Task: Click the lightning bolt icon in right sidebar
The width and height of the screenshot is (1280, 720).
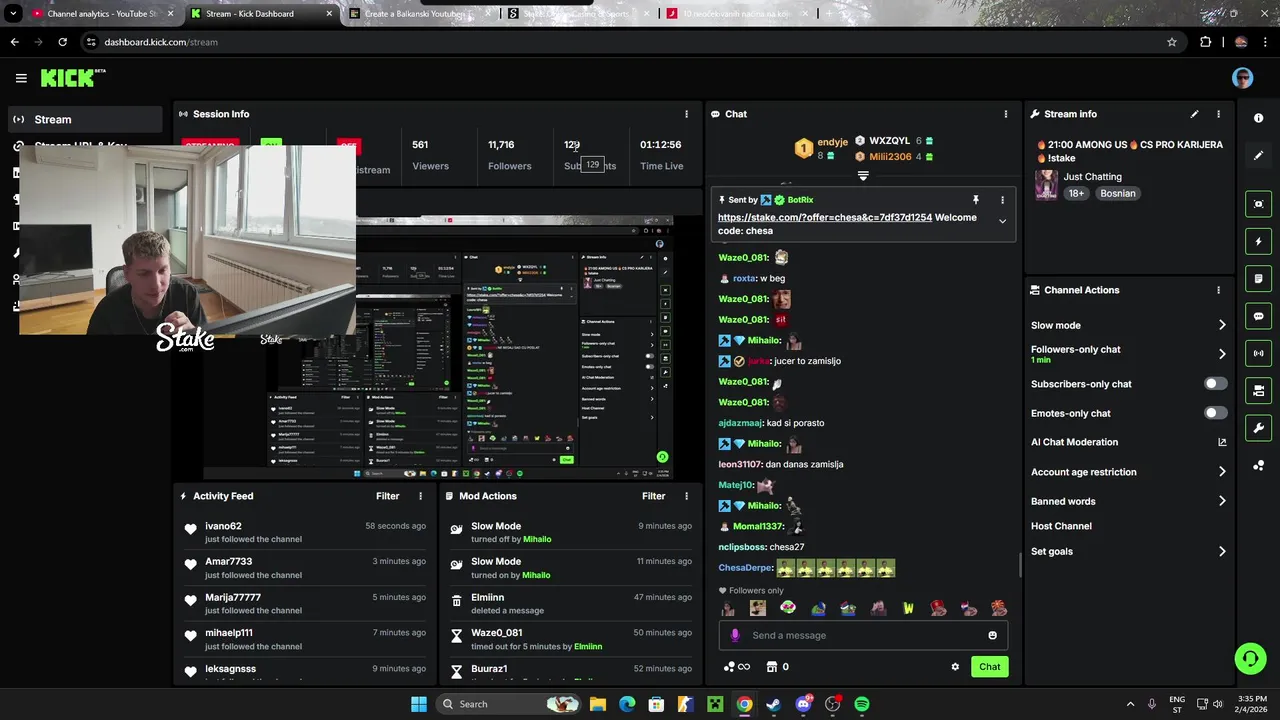Action: [x=1258, y=241]
